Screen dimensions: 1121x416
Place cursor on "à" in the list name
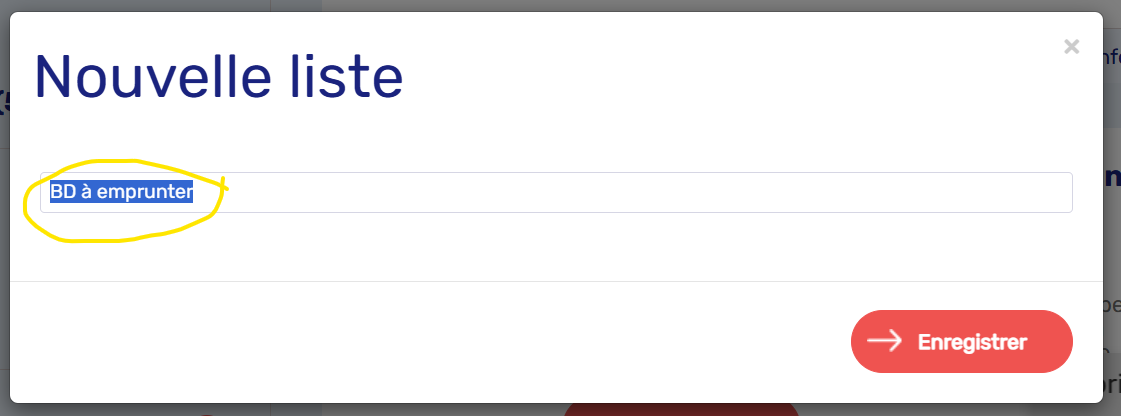86,192
